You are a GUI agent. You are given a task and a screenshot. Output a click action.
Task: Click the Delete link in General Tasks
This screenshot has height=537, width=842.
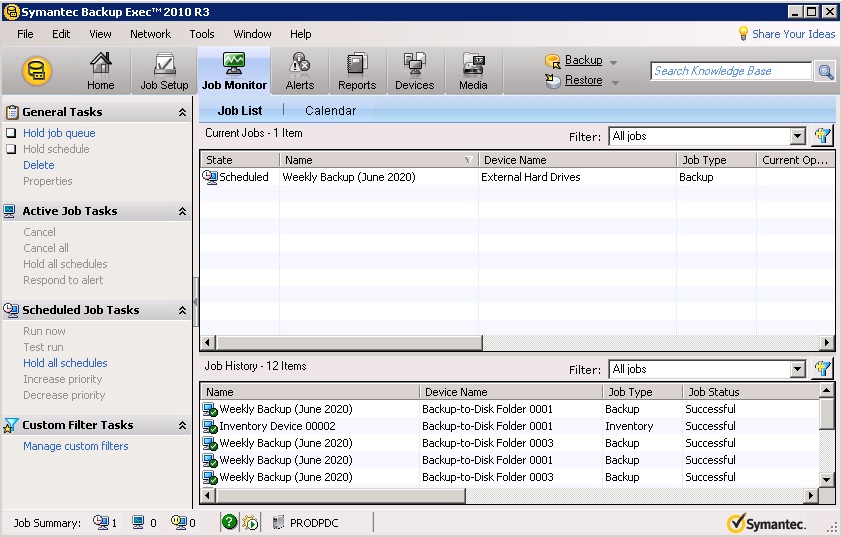pyautogui.click(x=39, y=165)
